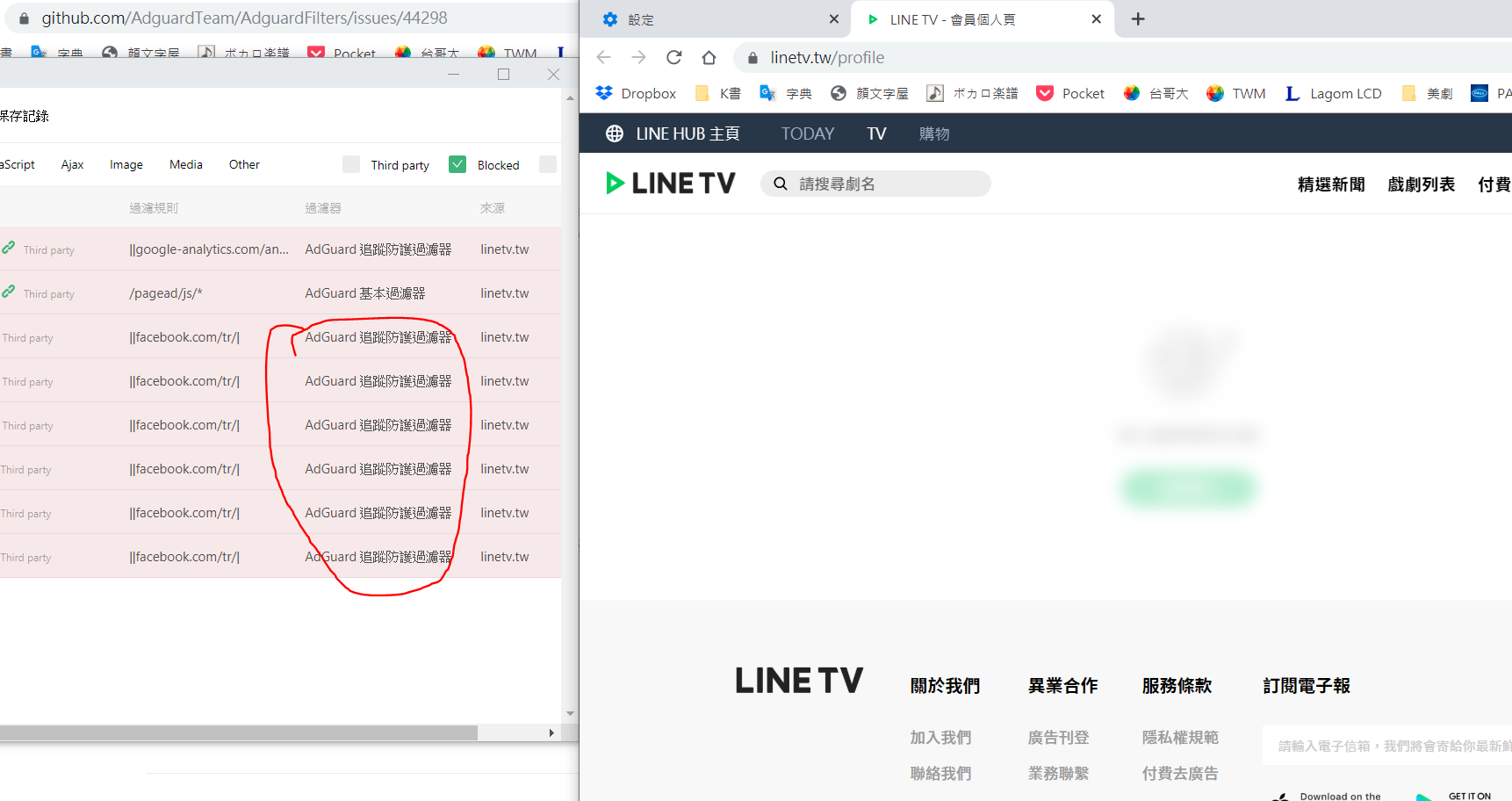
Task: Uncheck the Blocked checkbox
Action: [457, 164]
